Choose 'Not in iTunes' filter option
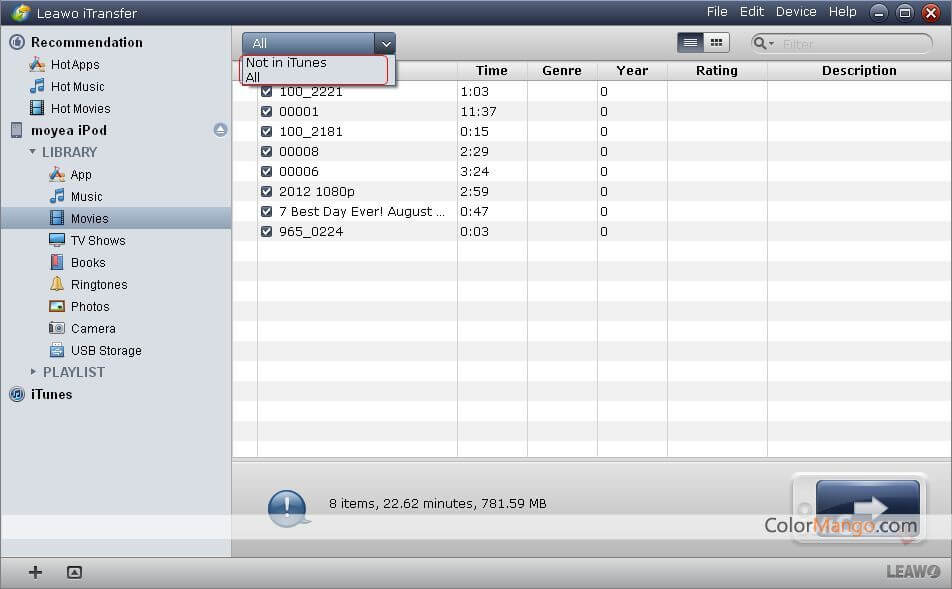The width and height of the screenshot is (952, 589). coord(286,63)
